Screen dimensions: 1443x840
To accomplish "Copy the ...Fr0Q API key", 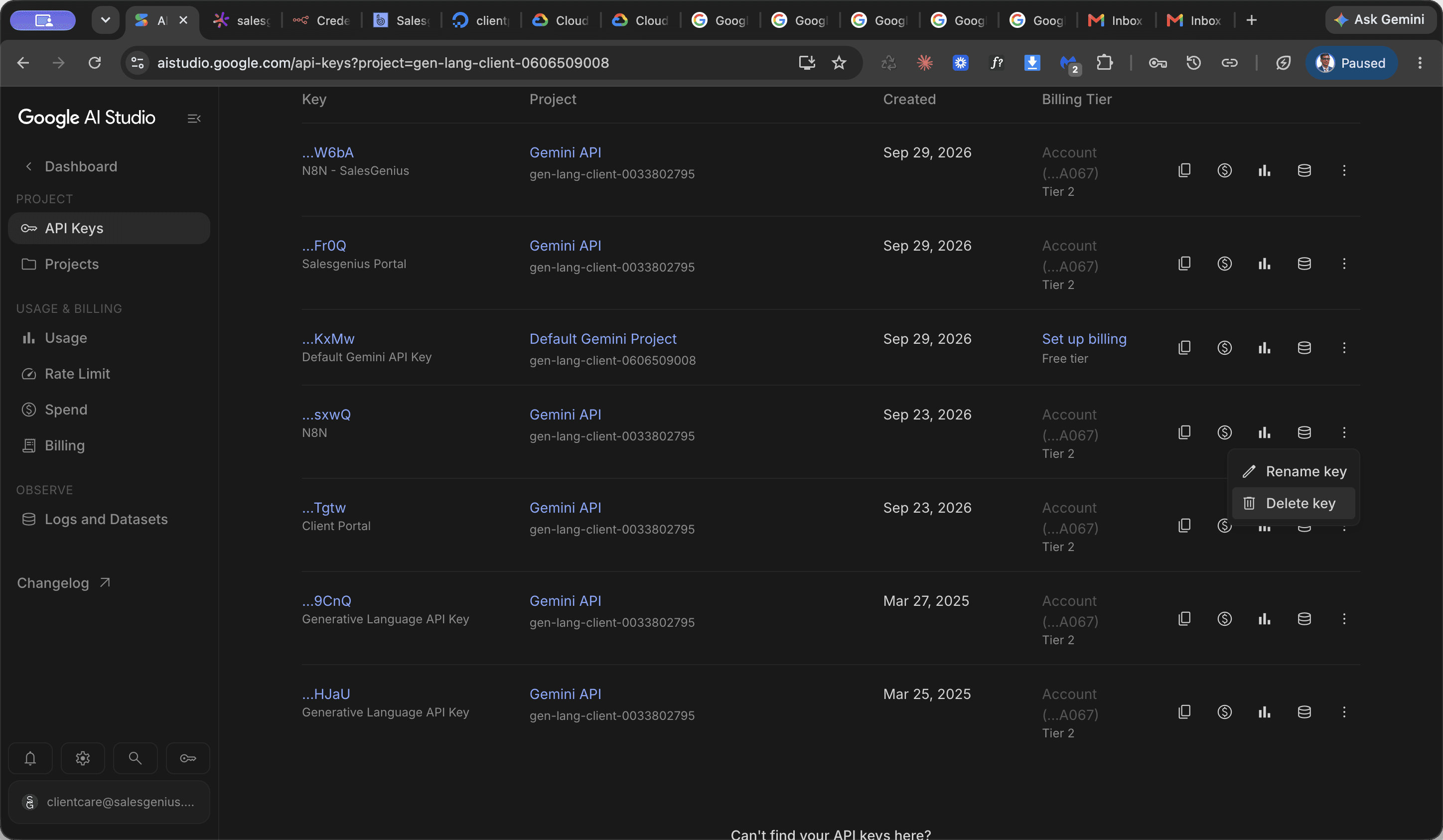I will tap(1184, 264).
